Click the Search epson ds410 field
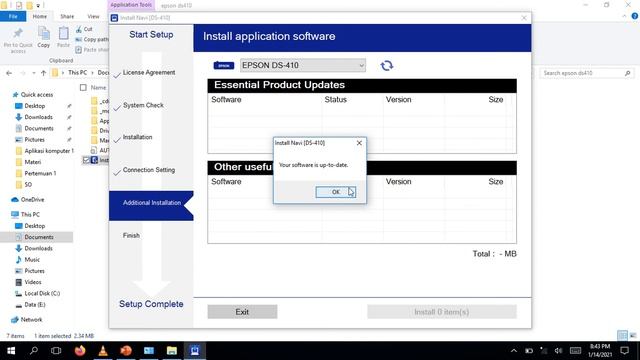Image resolution: width=640 pixels, height=360 pixels. point(587,73)
